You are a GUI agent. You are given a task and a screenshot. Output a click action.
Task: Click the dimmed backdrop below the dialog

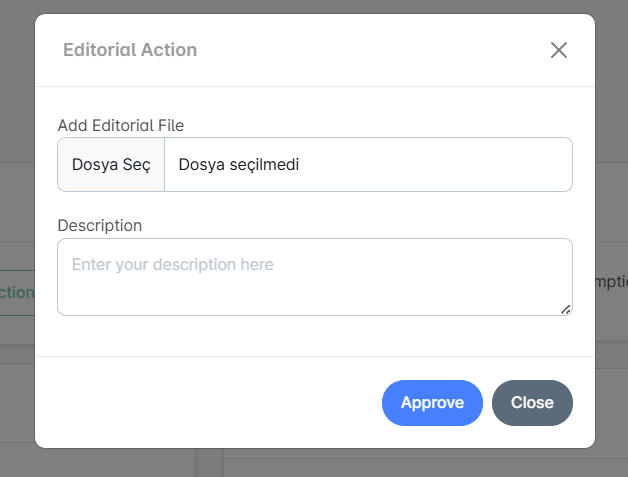[x=314, y=463]
